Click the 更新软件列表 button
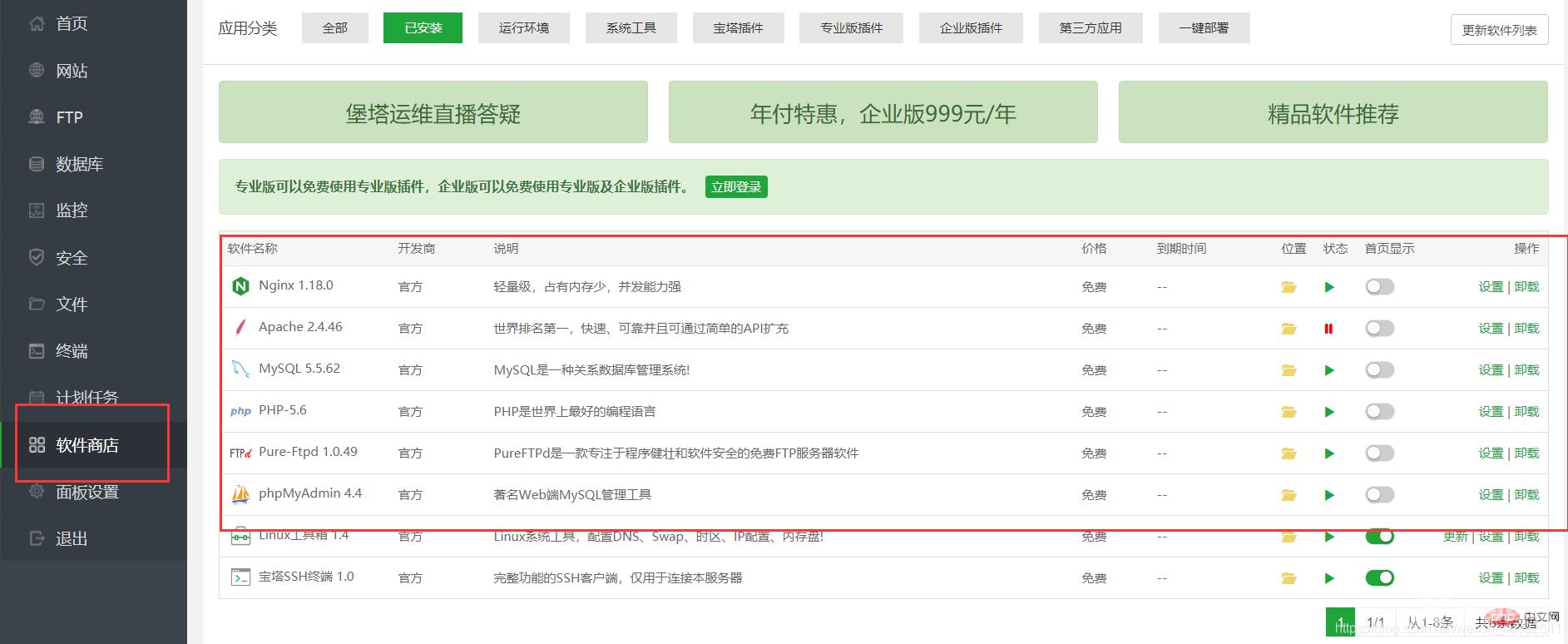Viewport: 1568px width, 644px height. [1499, 30]
